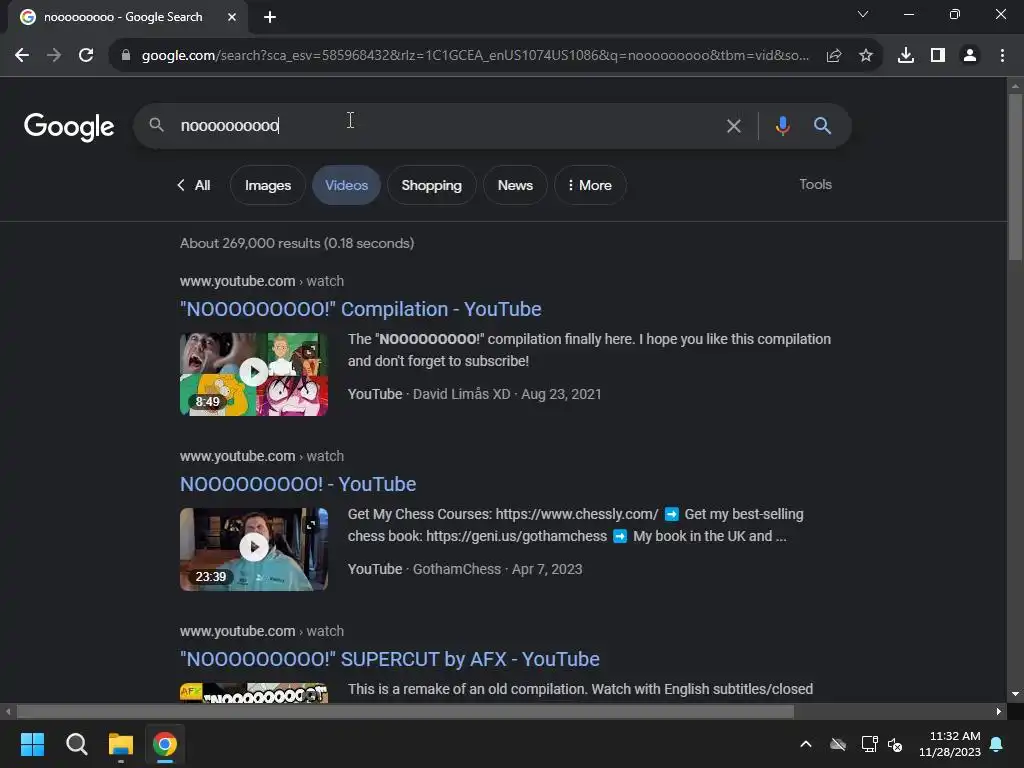Bookmark this tab with the star icon
This screenshot has height=768, width=1024.
pyautogui.click(x=866, y=56)
